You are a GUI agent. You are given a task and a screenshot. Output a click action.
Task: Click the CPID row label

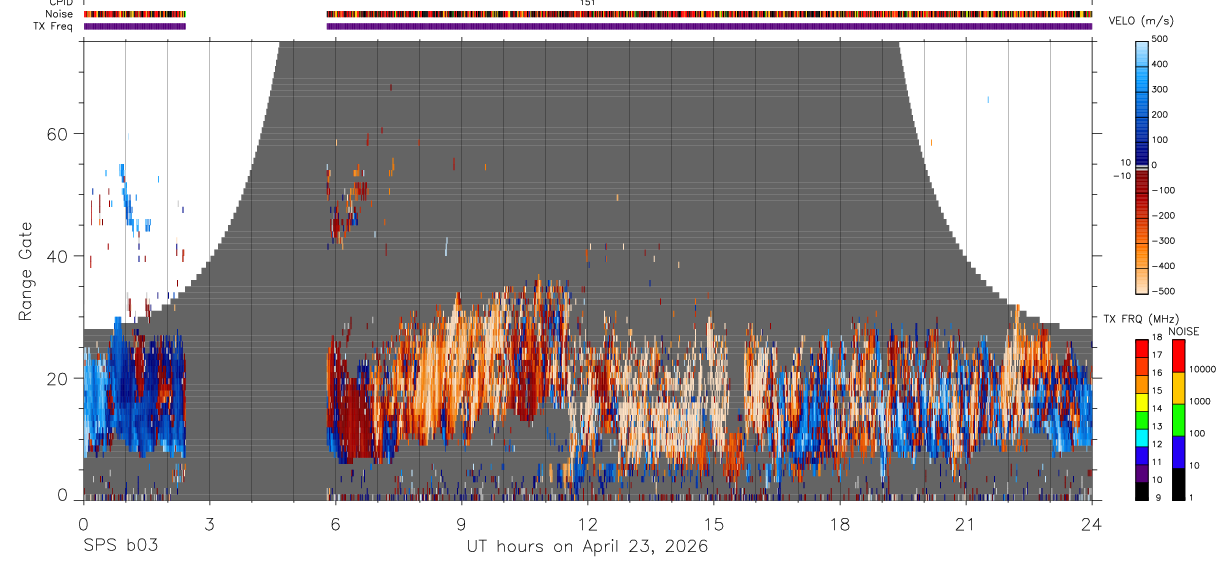60,3
